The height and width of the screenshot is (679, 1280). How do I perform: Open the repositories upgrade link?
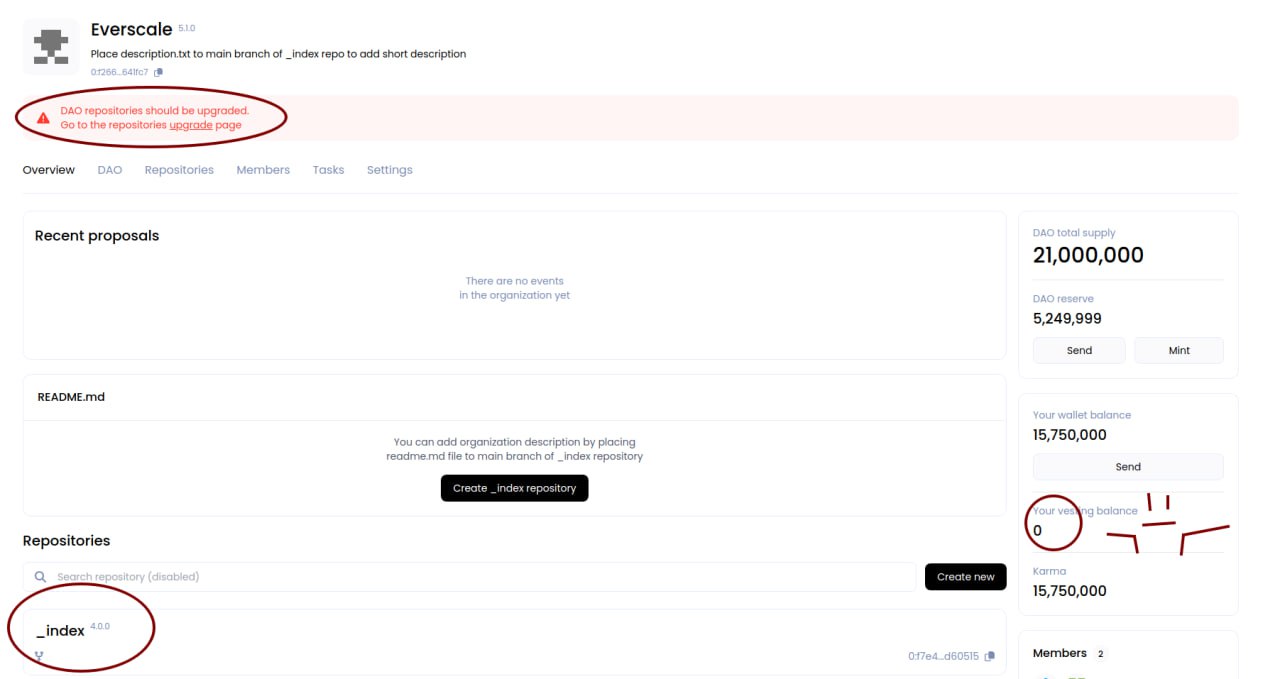[190, 125]
